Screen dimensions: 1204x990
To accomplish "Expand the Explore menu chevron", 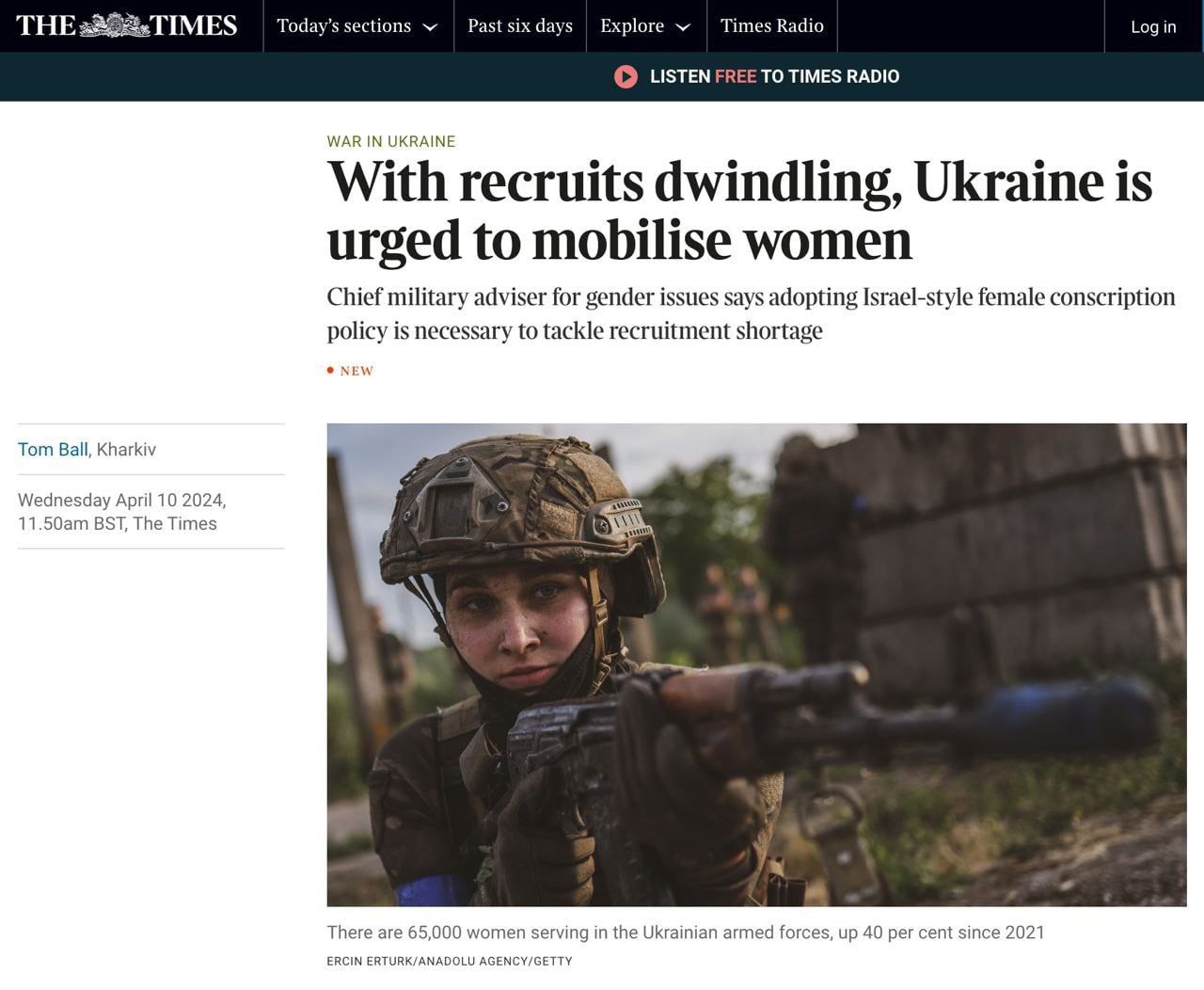I will coord(684,27).
